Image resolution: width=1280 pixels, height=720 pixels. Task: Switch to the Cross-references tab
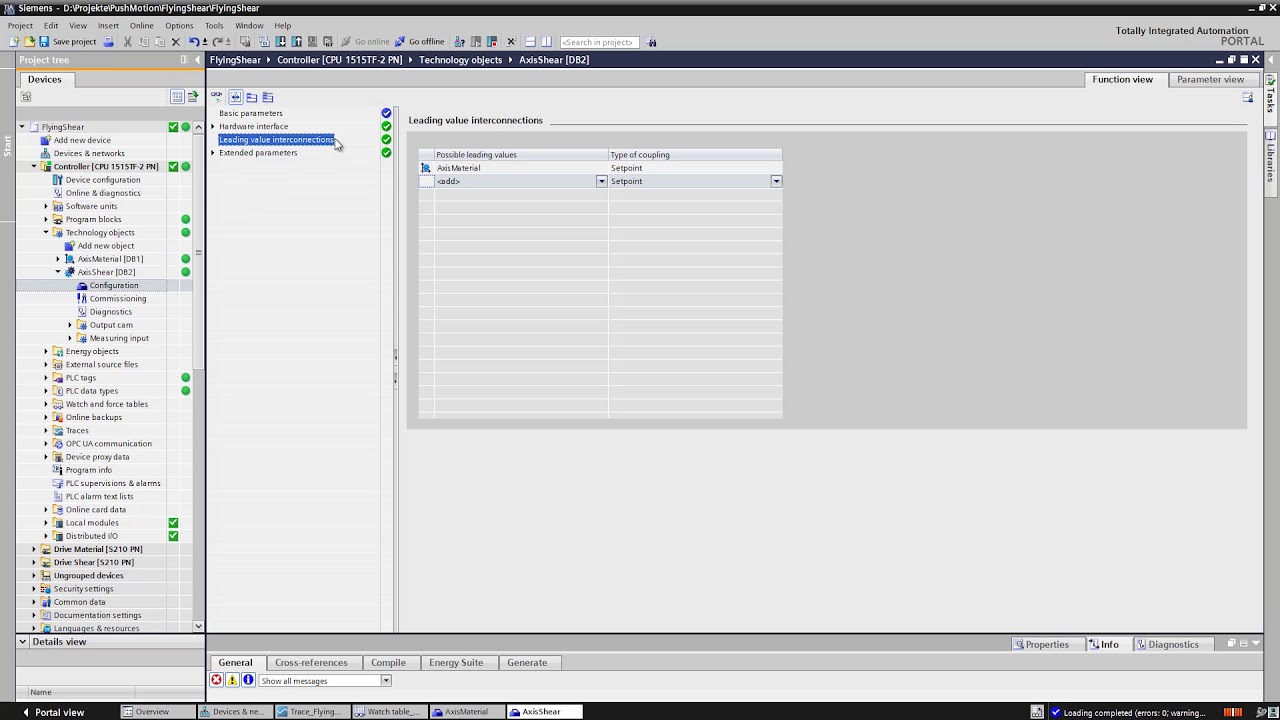(x=311, y=662)
